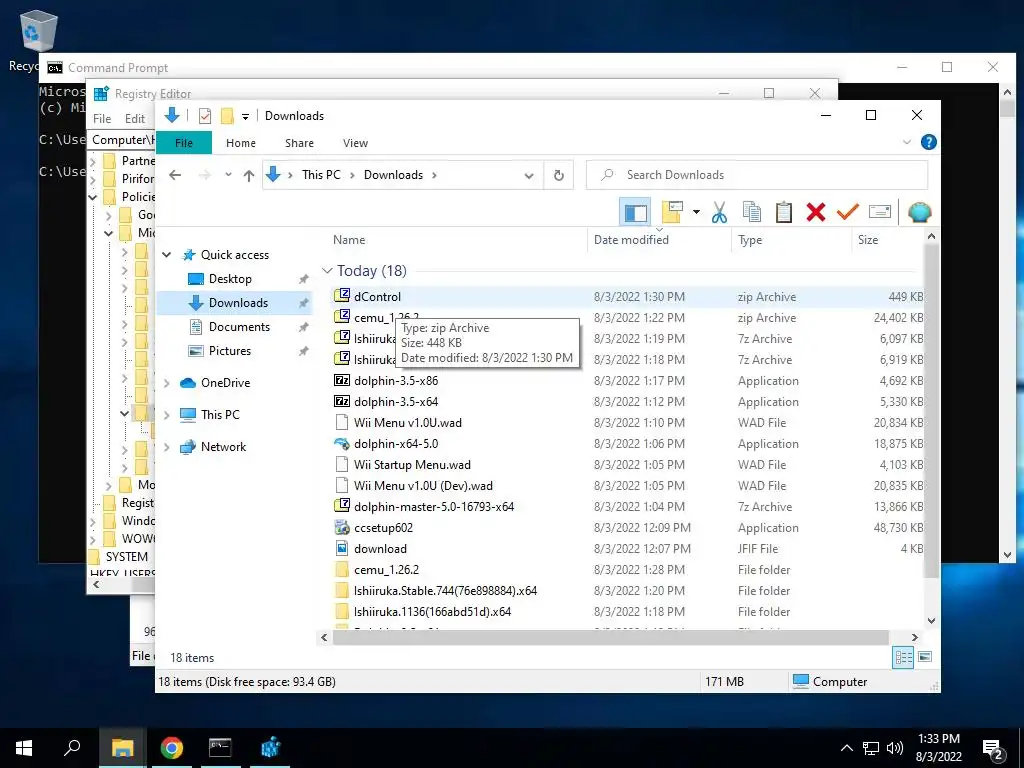Image resolution: width=1024 pixels, height=768 pixels.
Task: Unpin Downloads using its pin icon
Action: (303, 303)
